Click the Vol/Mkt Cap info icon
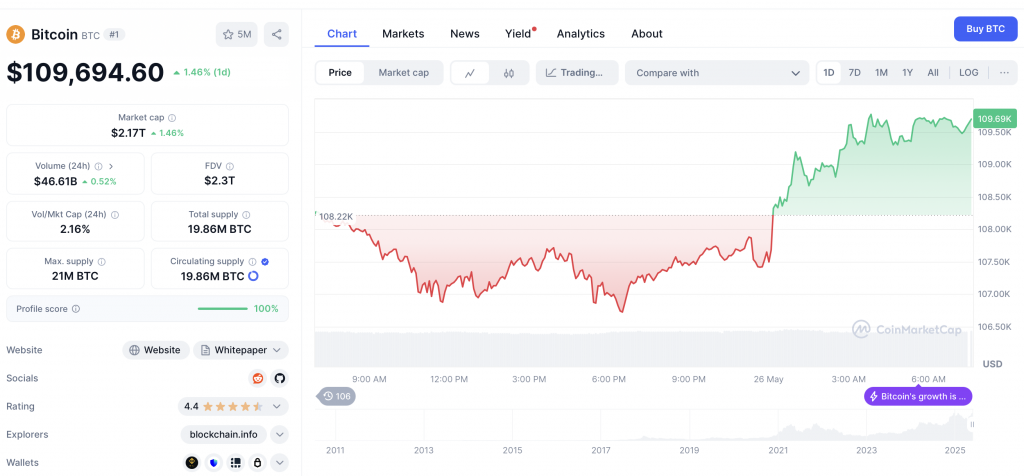Image resolution: width=1024 pixels, height=476 pixels. 115,214
